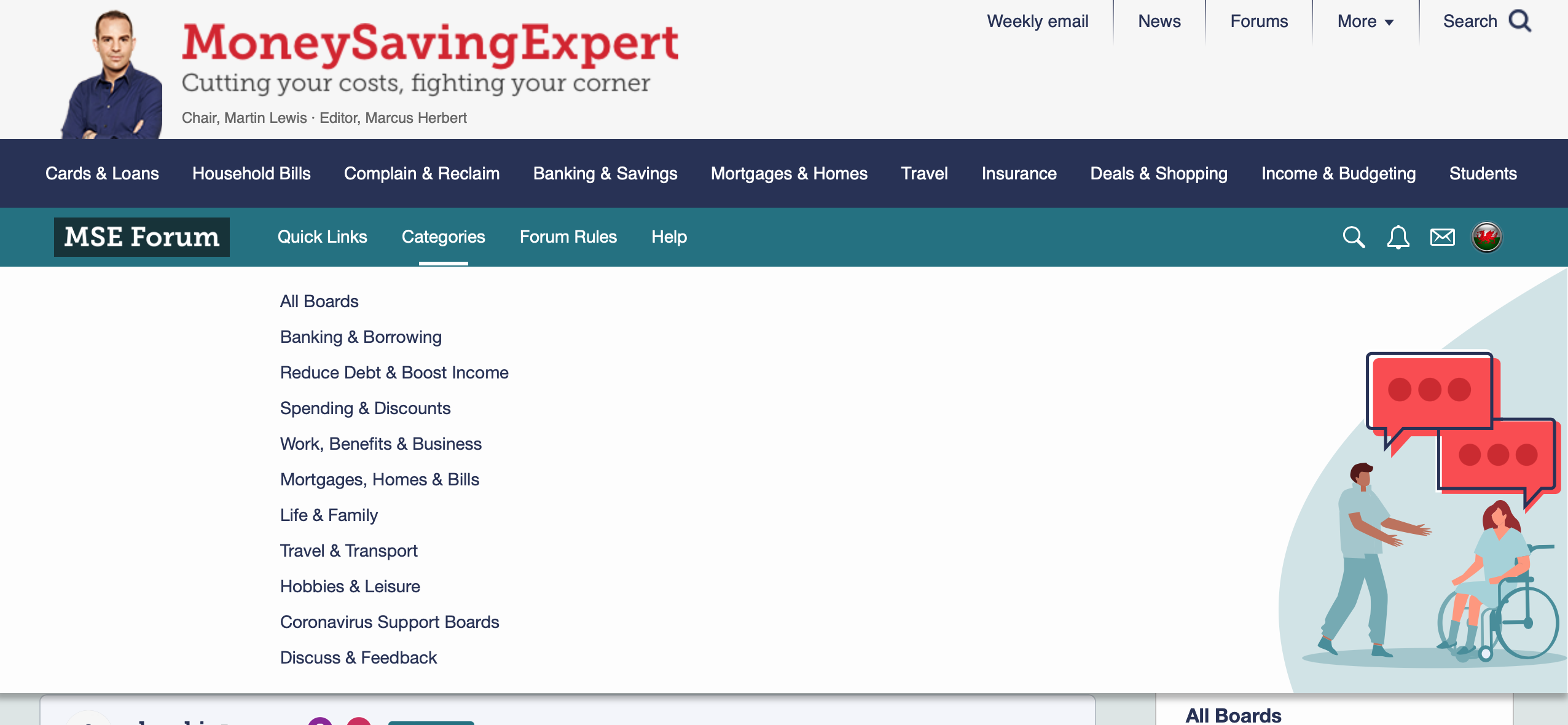The height and width of the screenshot is (725, 1568).
Task: Open Complain & Reclaim section
Action: click(421, 174)
